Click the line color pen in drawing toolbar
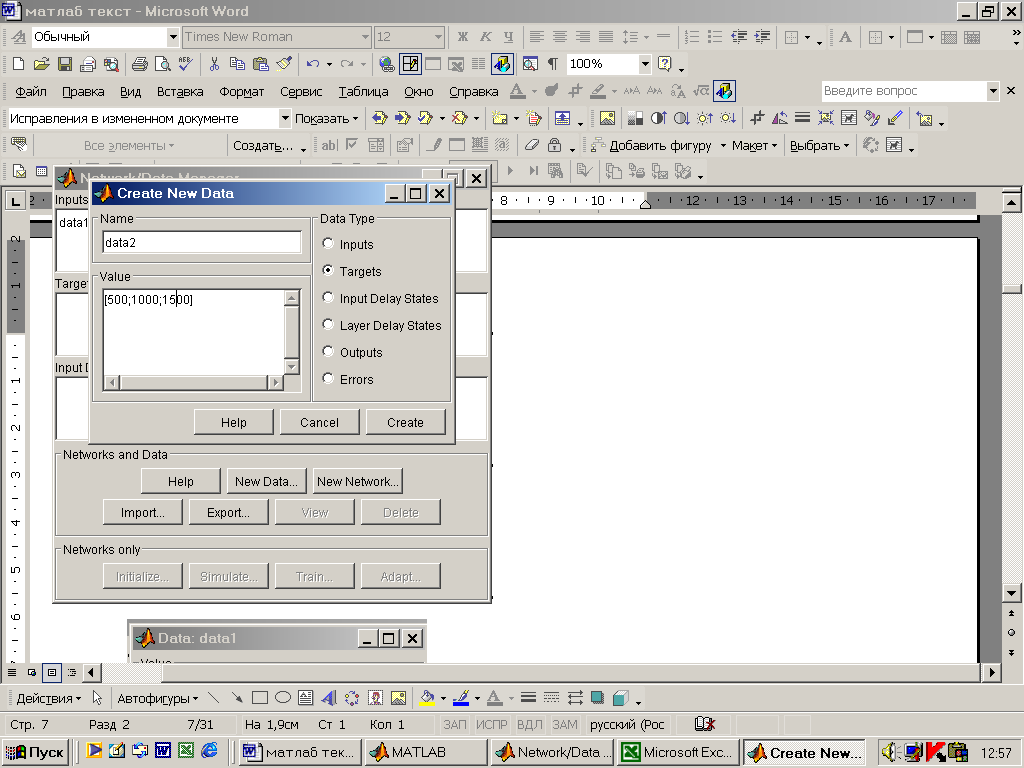The image size is (1024, 768). (x=461, y=698)
